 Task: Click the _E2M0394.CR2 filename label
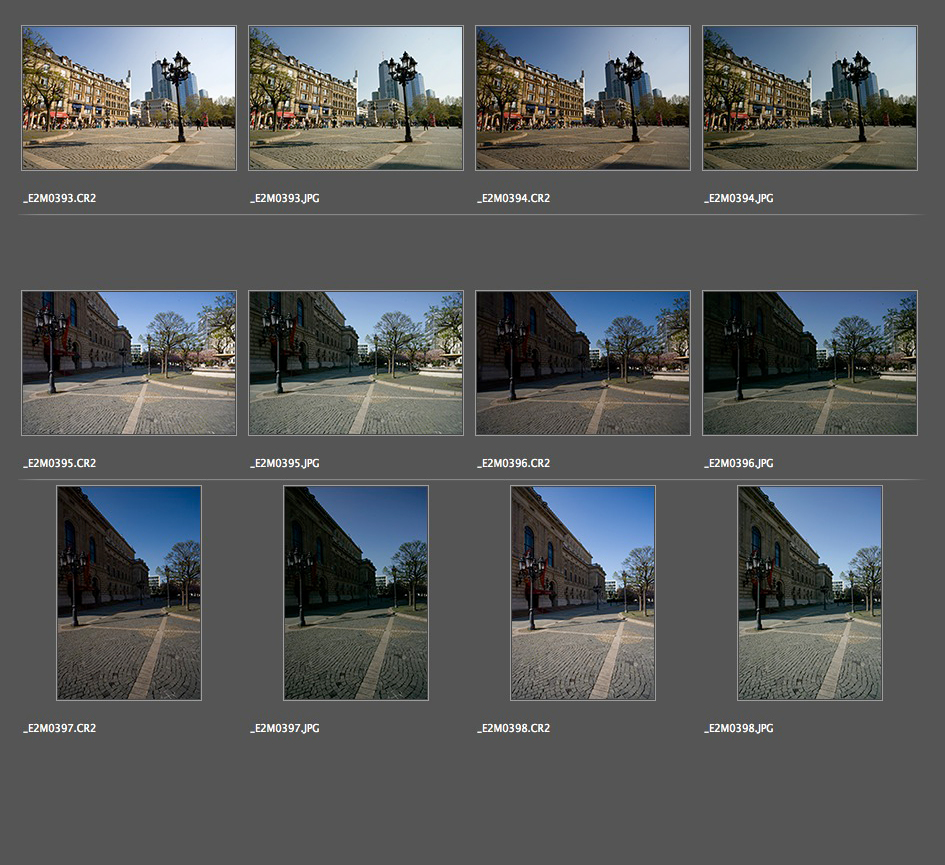point(514,199)
